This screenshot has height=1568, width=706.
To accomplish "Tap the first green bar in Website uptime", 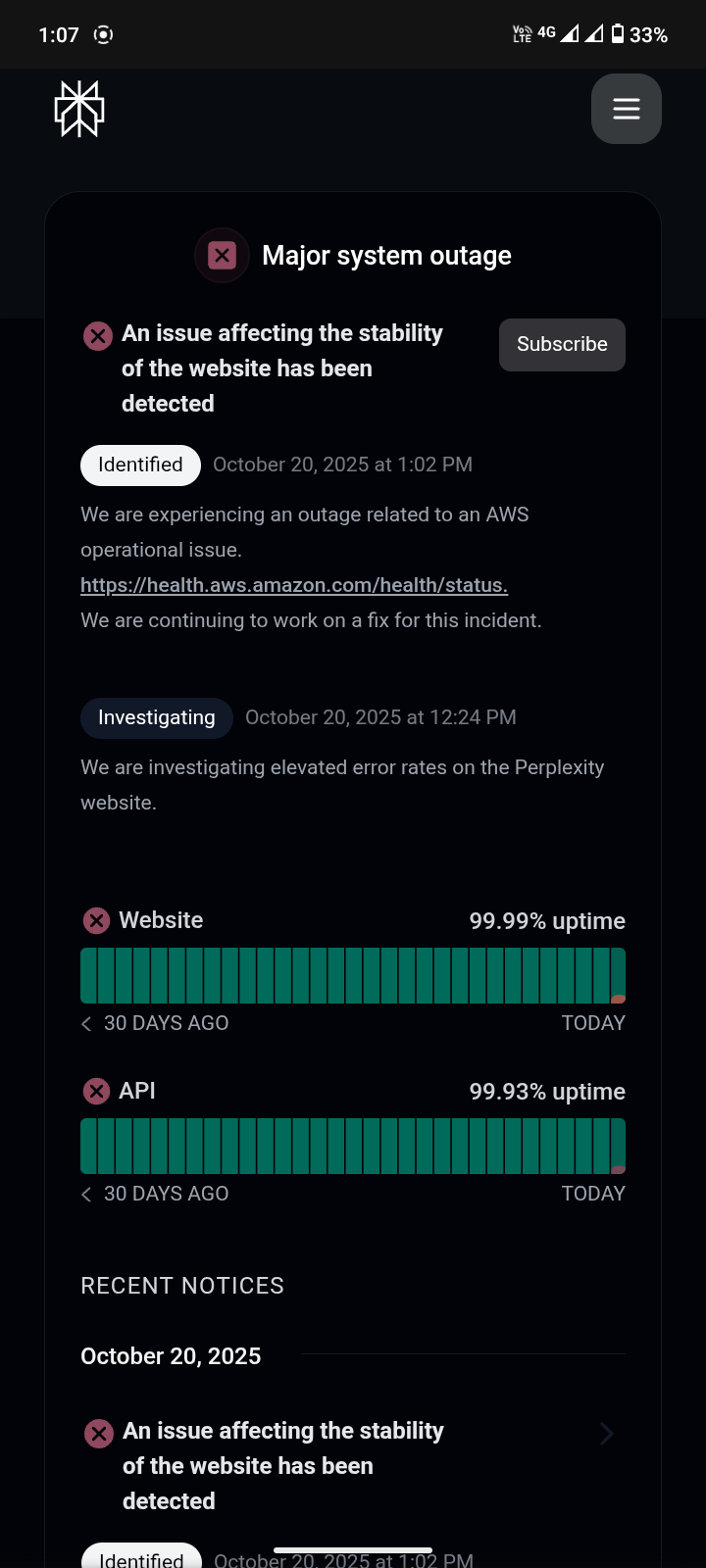I will click(x=88, y=976).
